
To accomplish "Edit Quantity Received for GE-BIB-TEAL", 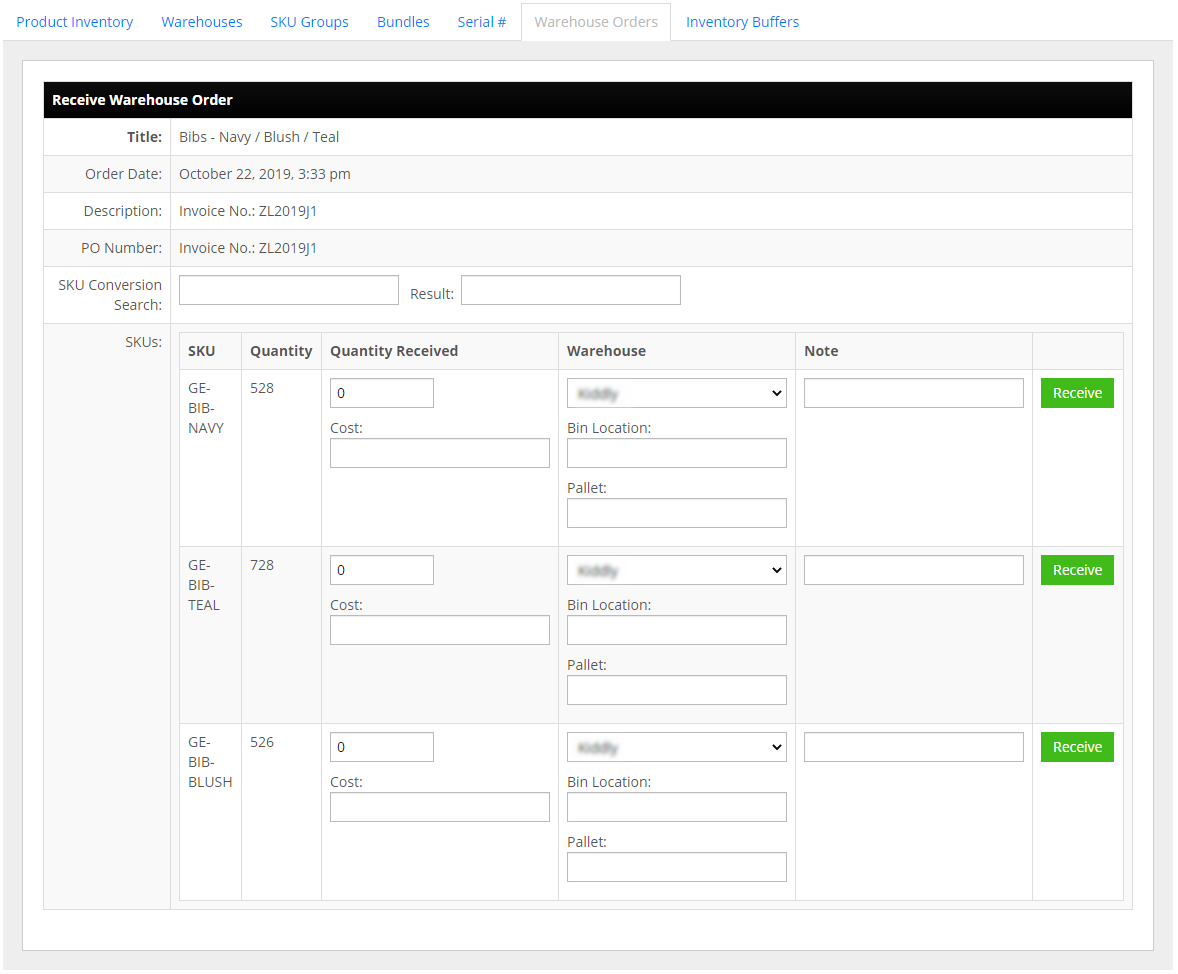I will pyautogui.click(x=382, y=570).
